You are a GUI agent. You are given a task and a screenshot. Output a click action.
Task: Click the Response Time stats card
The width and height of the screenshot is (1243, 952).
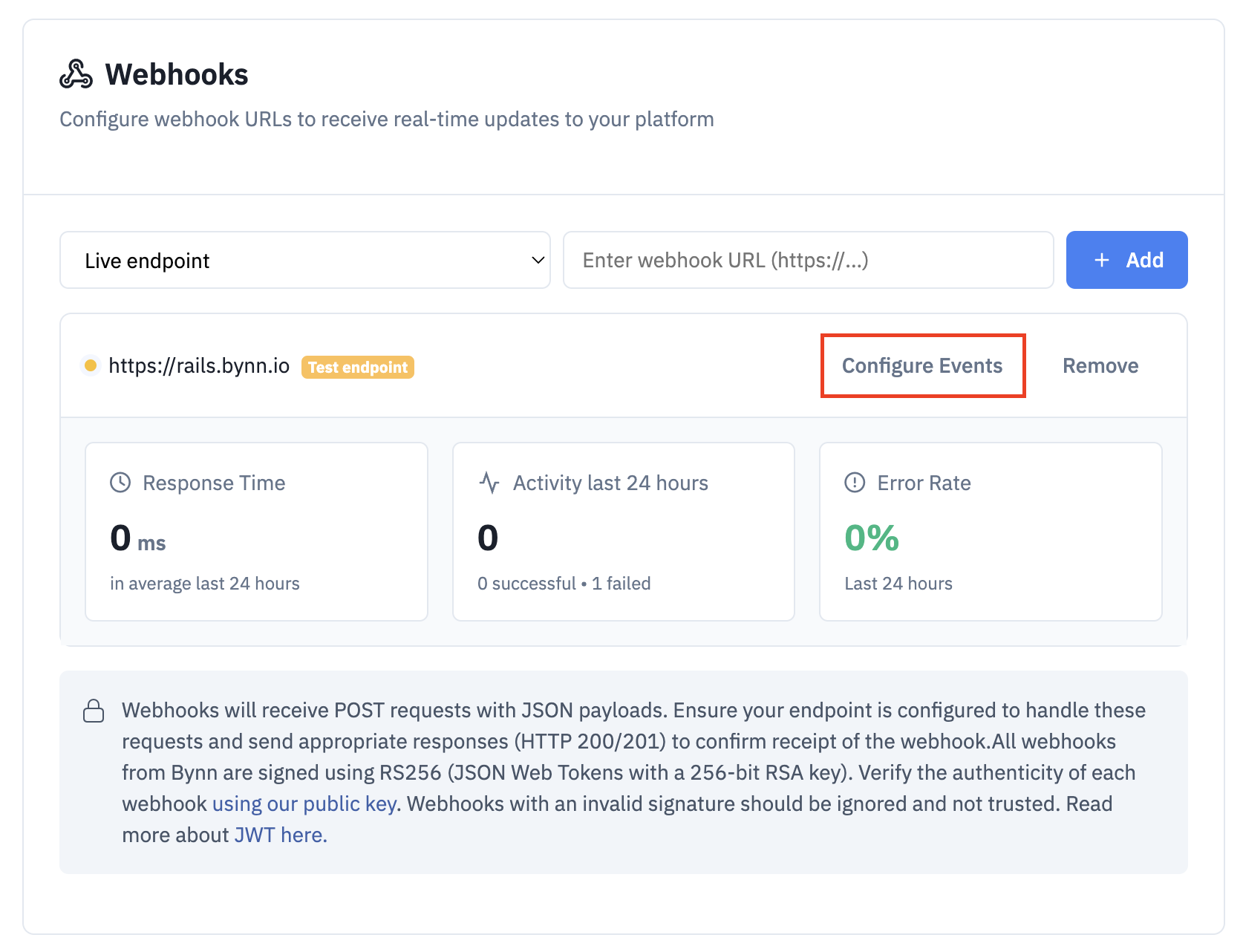(256, 532)
